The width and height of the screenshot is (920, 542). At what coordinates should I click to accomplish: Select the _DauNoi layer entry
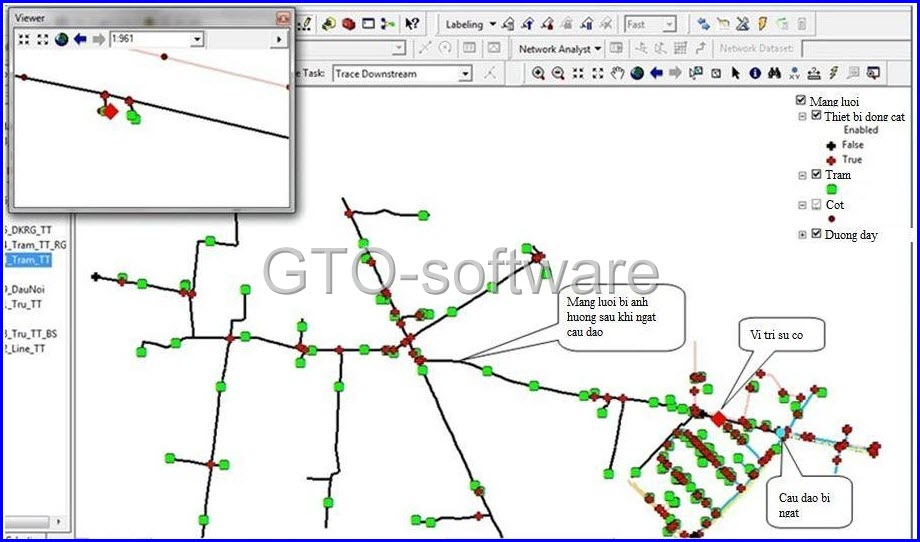pos(24,289)
